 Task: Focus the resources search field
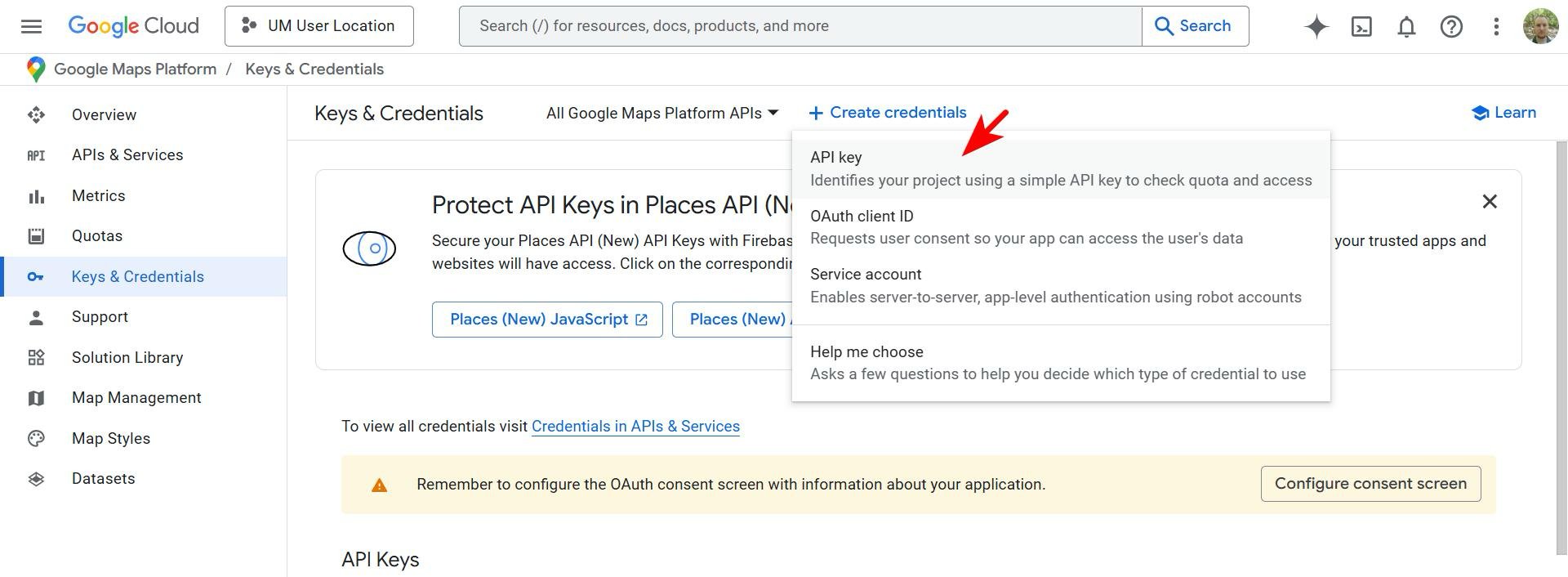pos(800,26)
